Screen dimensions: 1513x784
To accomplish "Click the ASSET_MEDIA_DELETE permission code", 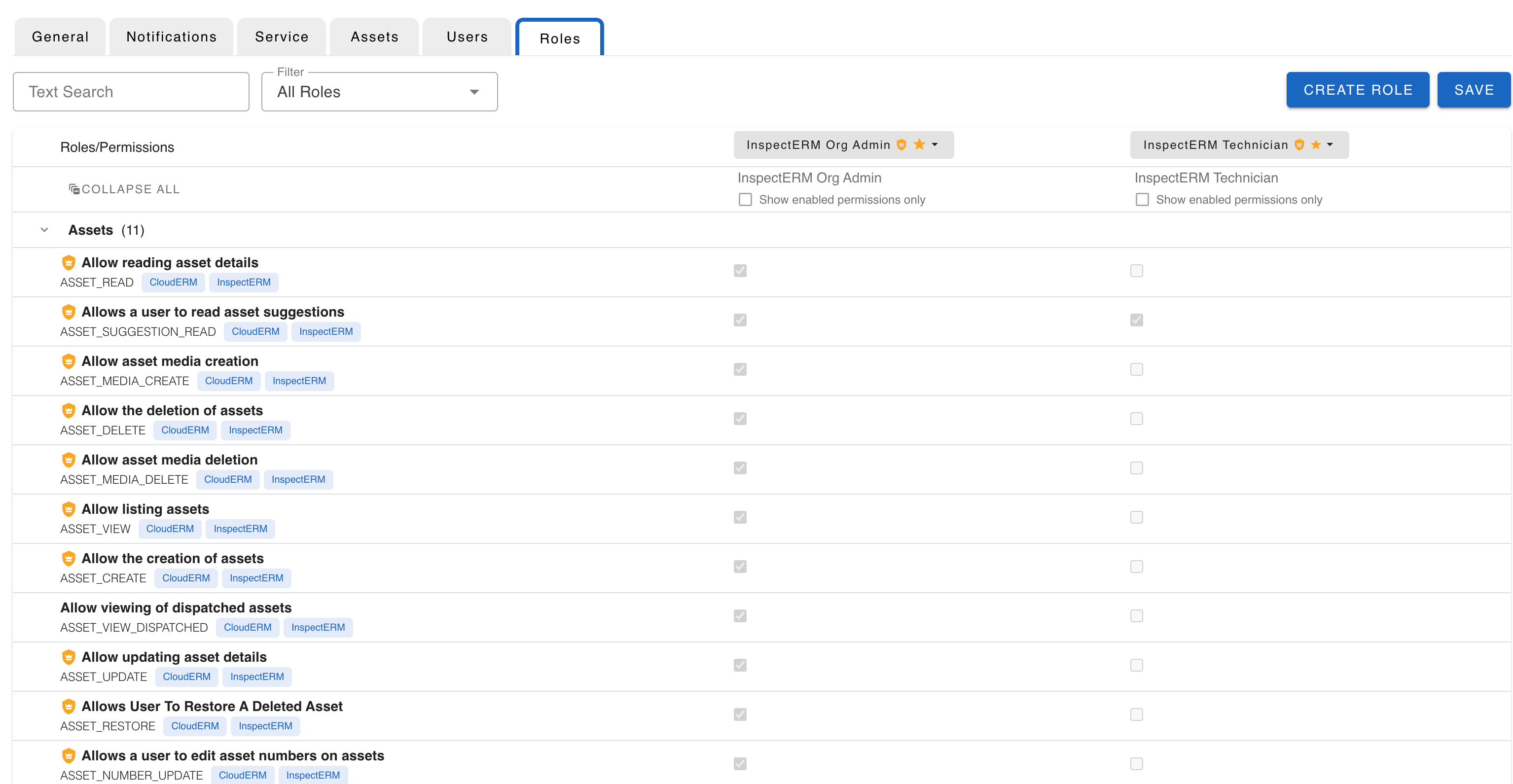I will pyautogui.click(x=124, y=480).
